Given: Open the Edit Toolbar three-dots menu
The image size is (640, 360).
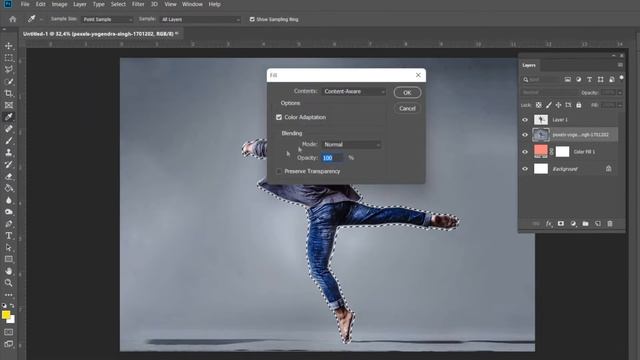Looking at the screenshot, I should pyautogui.click(x=9, y=294).
